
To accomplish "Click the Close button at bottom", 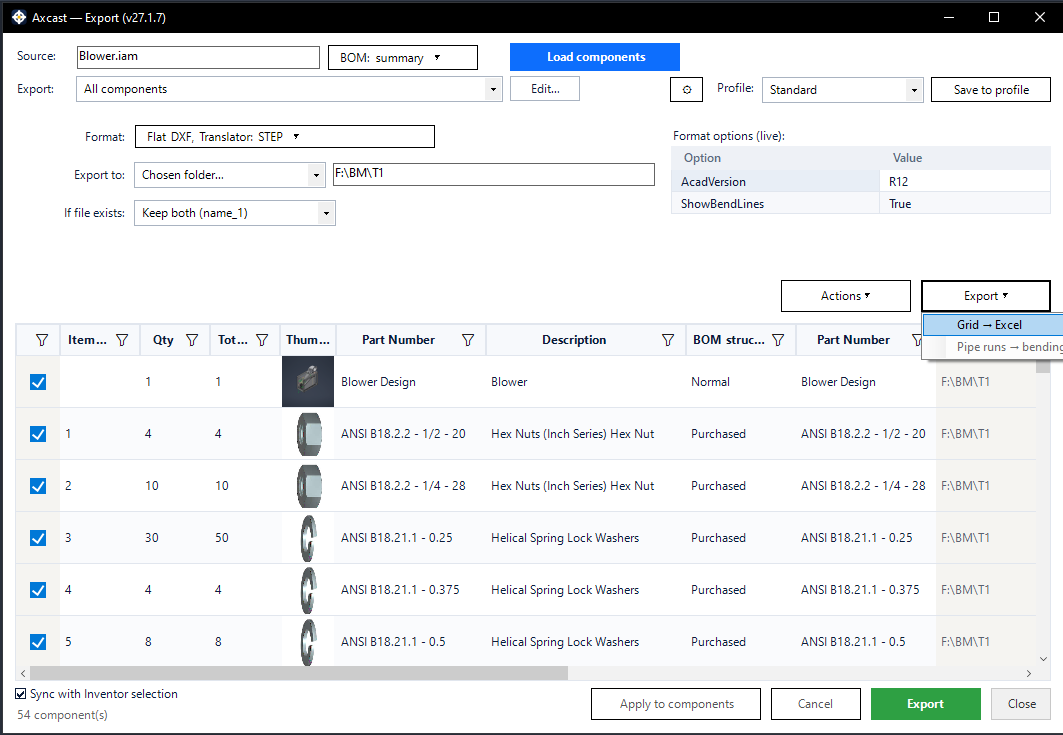I will coord(1021,704).
